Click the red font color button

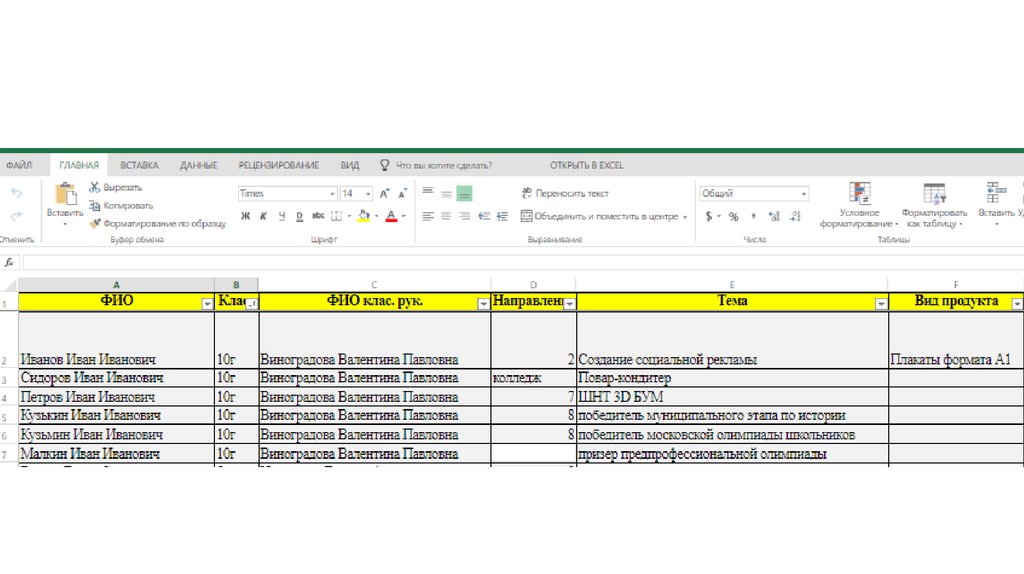(x=391, y=216)
